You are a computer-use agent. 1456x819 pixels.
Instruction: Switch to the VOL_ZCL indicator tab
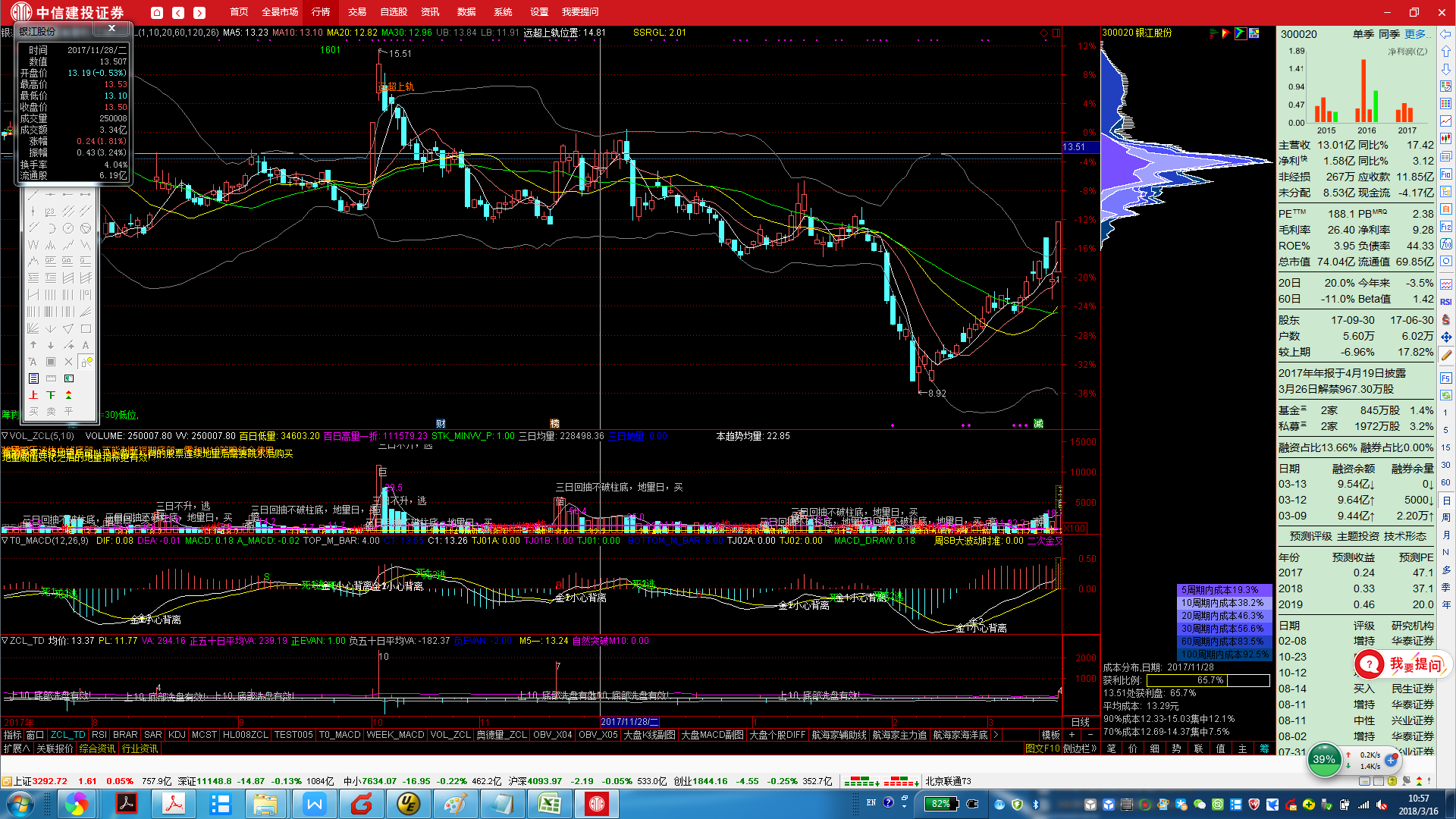pos(450,735)
